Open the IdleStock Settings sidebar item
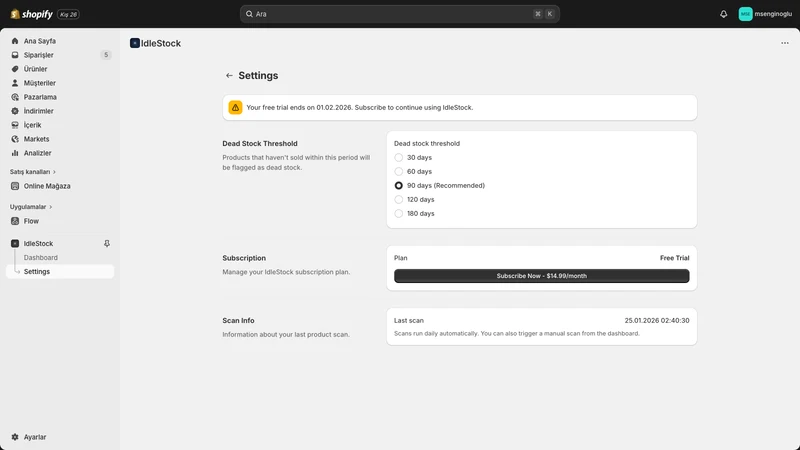 60,271
